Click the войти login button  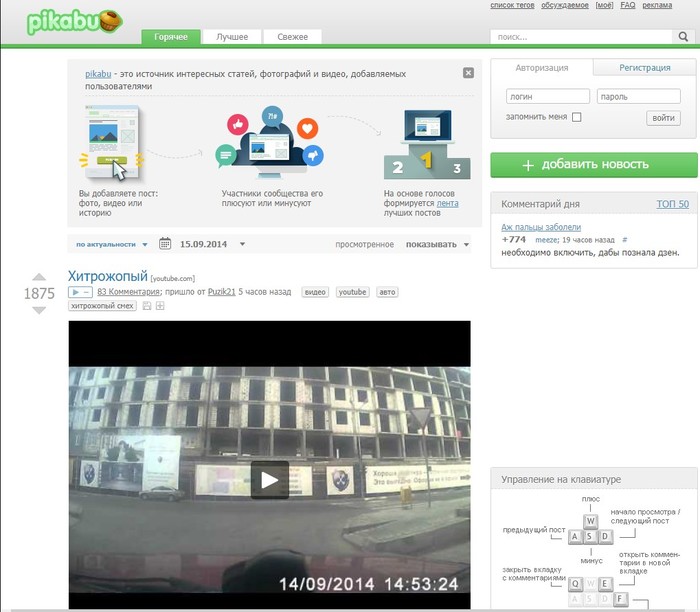pos(663,118)
